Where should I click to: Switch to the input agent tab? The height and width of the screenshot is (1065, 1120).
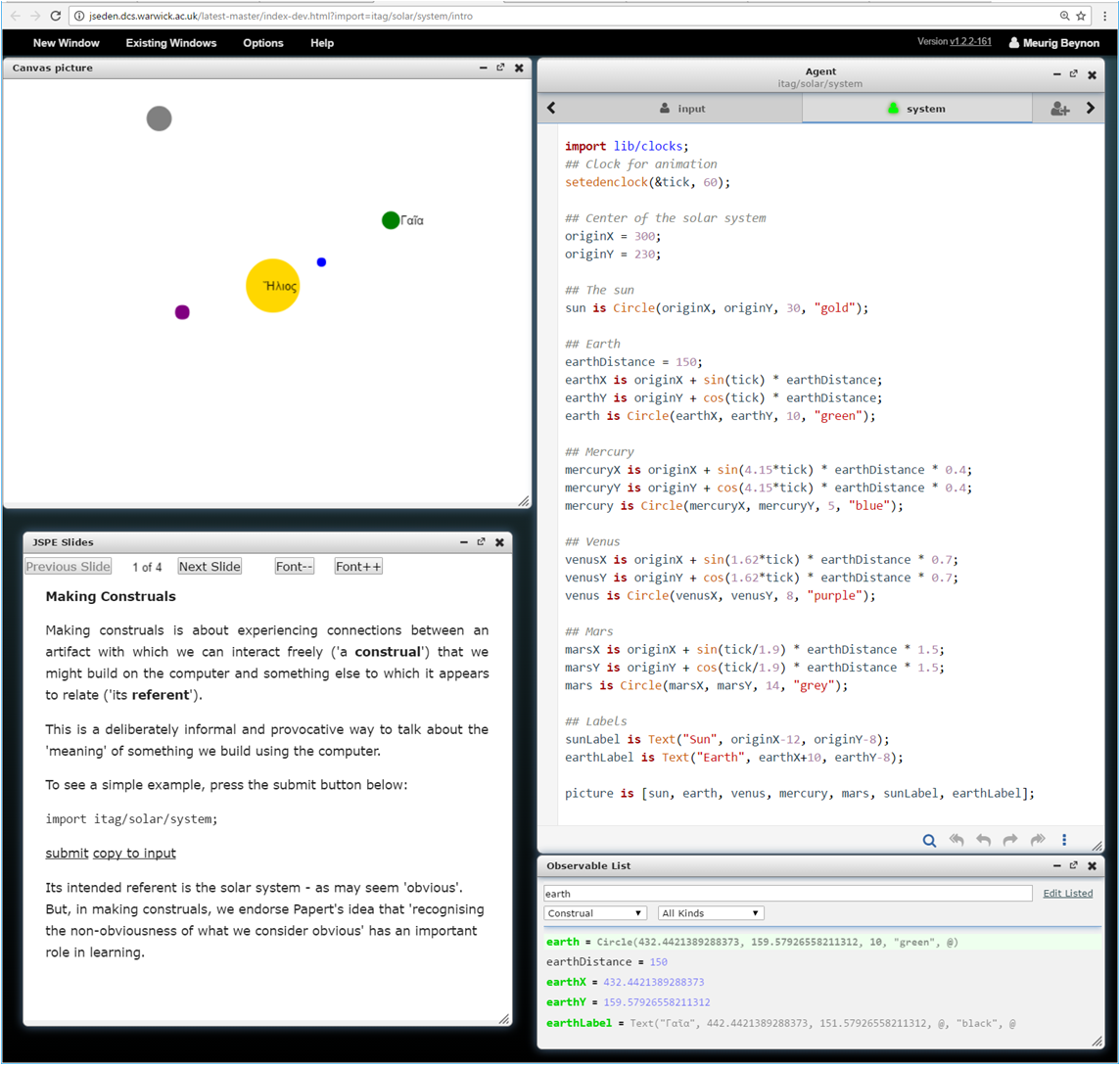pos(681,109)
